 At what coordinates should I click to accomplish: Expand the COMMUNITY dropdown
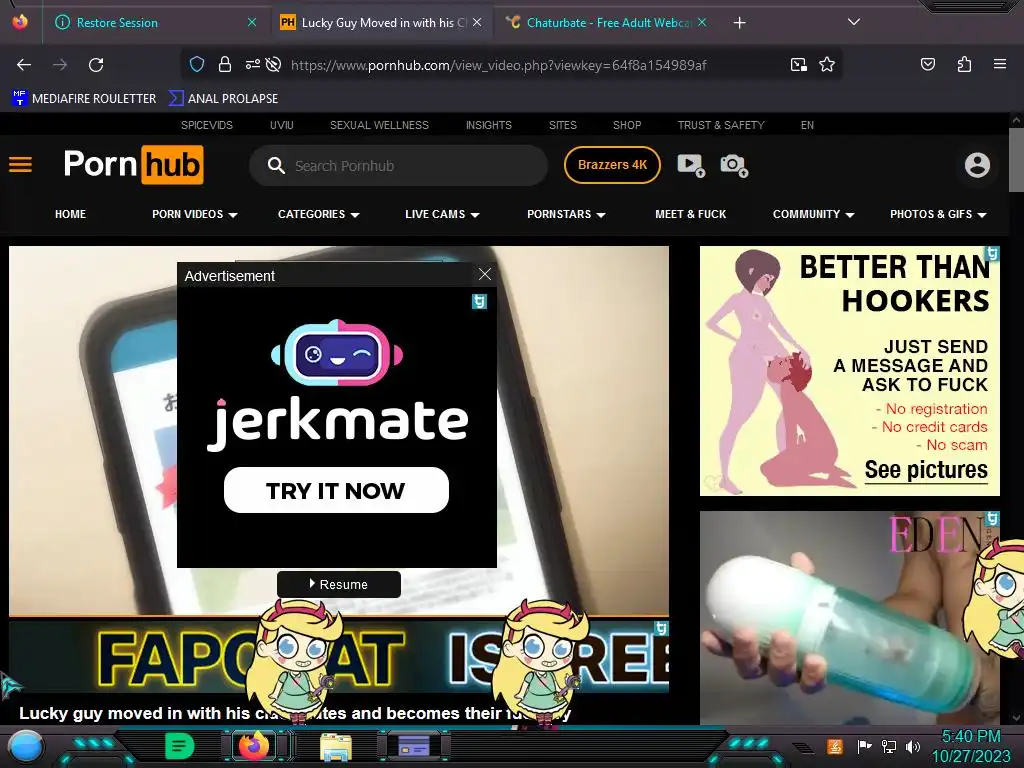point(813,214)
